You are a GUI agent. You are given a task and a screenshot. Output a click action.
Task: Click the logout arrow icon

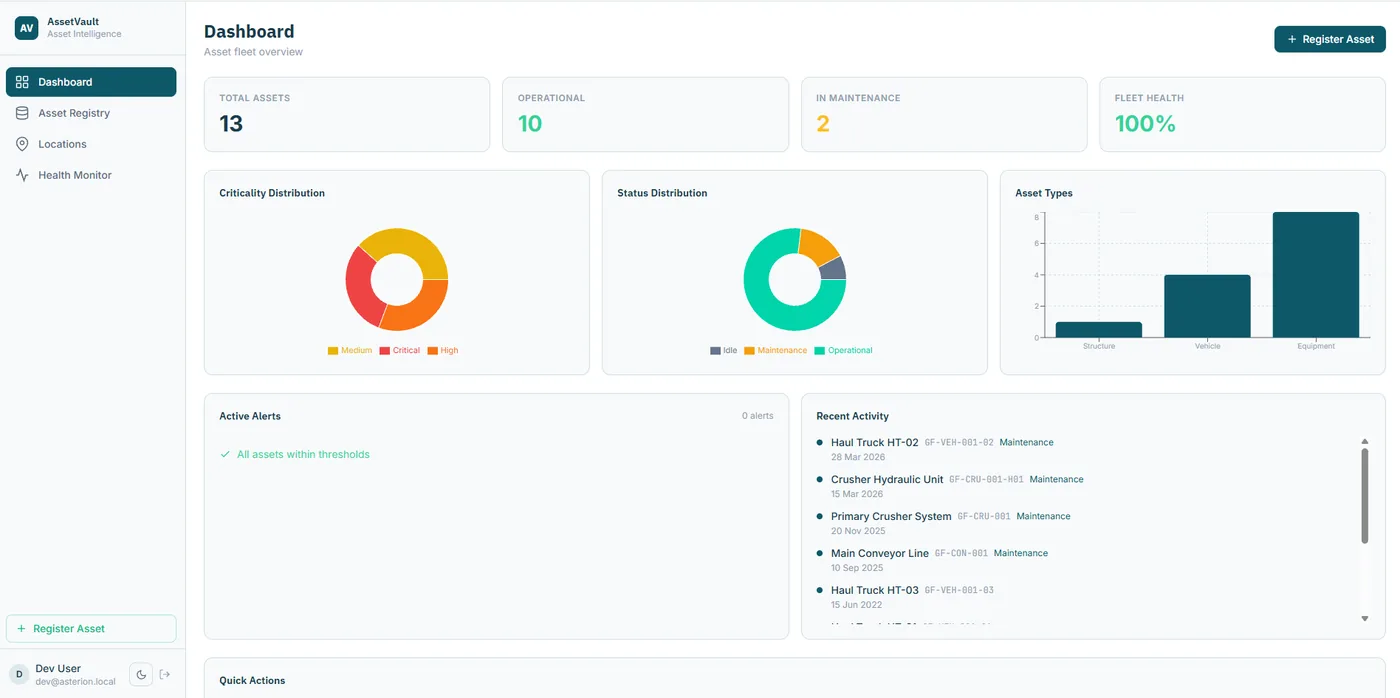coord(165,675)
